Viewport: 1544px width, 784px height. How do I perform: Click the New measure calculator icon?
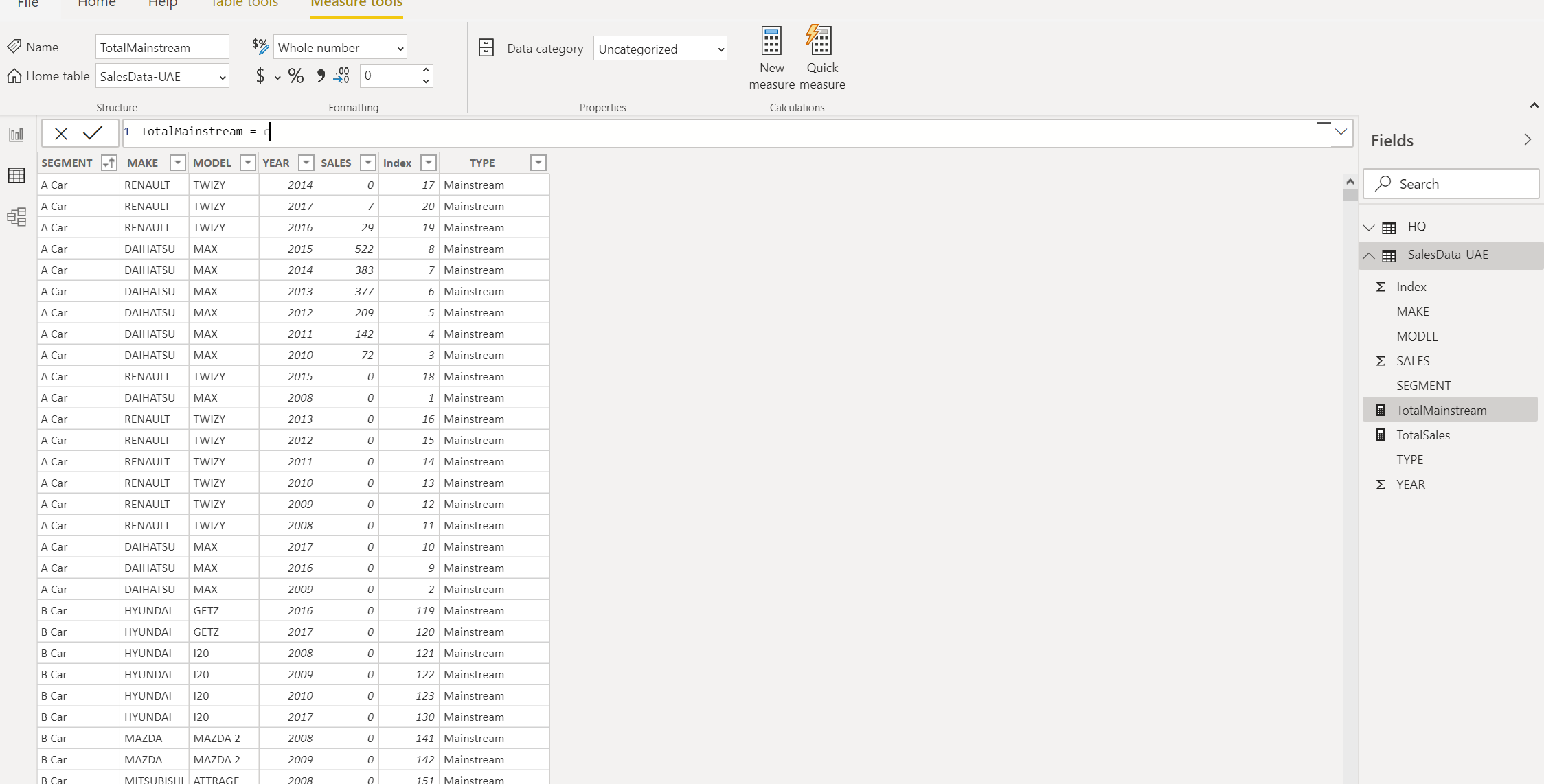(x=771, y=41)
